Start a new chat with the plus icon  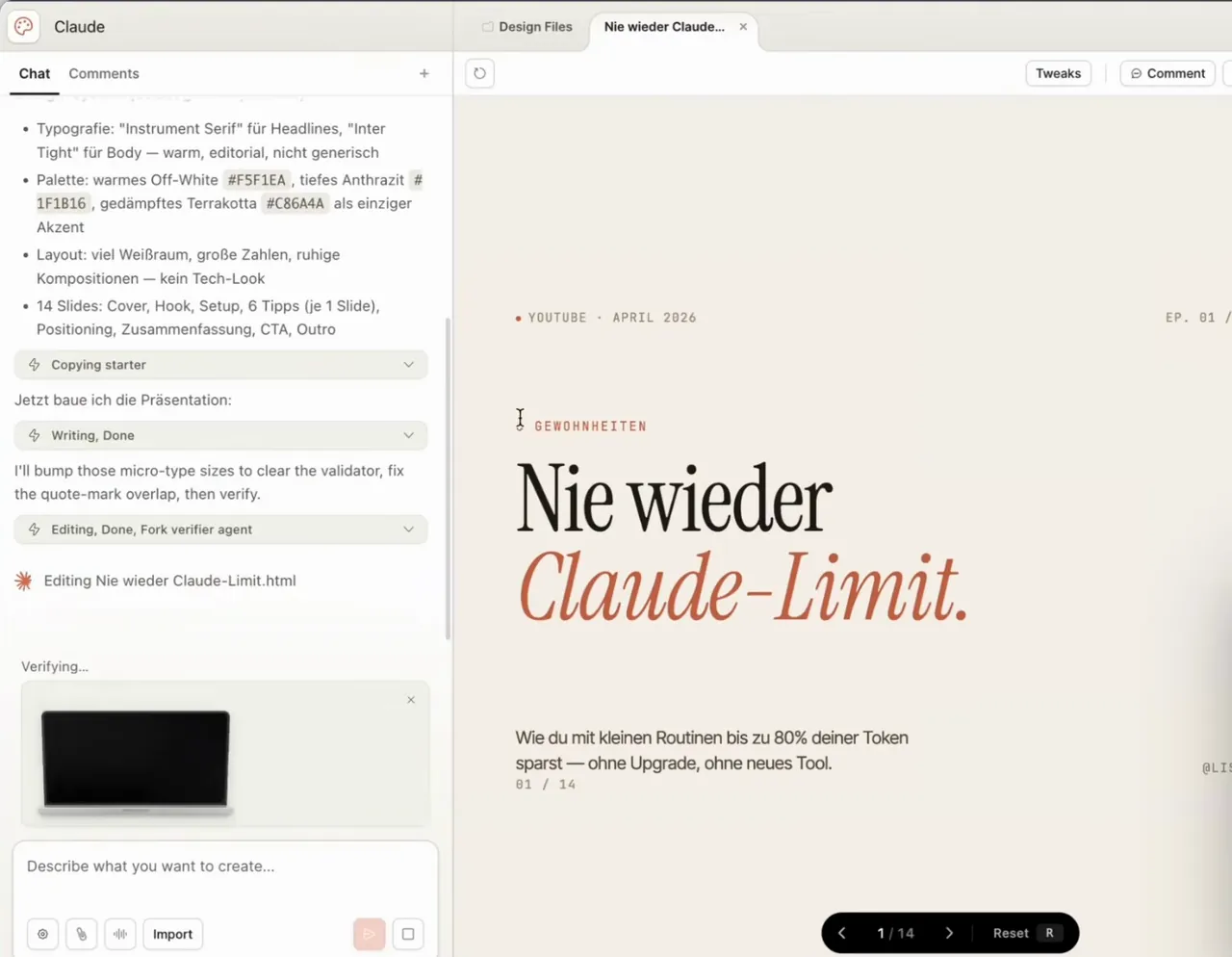click(x=423, y=73)
